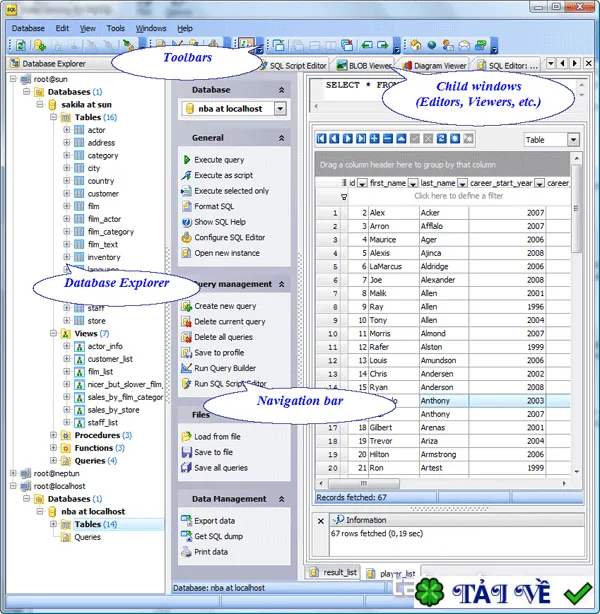The width and height of the screenshot is (600, 614).
Task: Open the last_name column filter dropdown
Action: click(463, 183)
